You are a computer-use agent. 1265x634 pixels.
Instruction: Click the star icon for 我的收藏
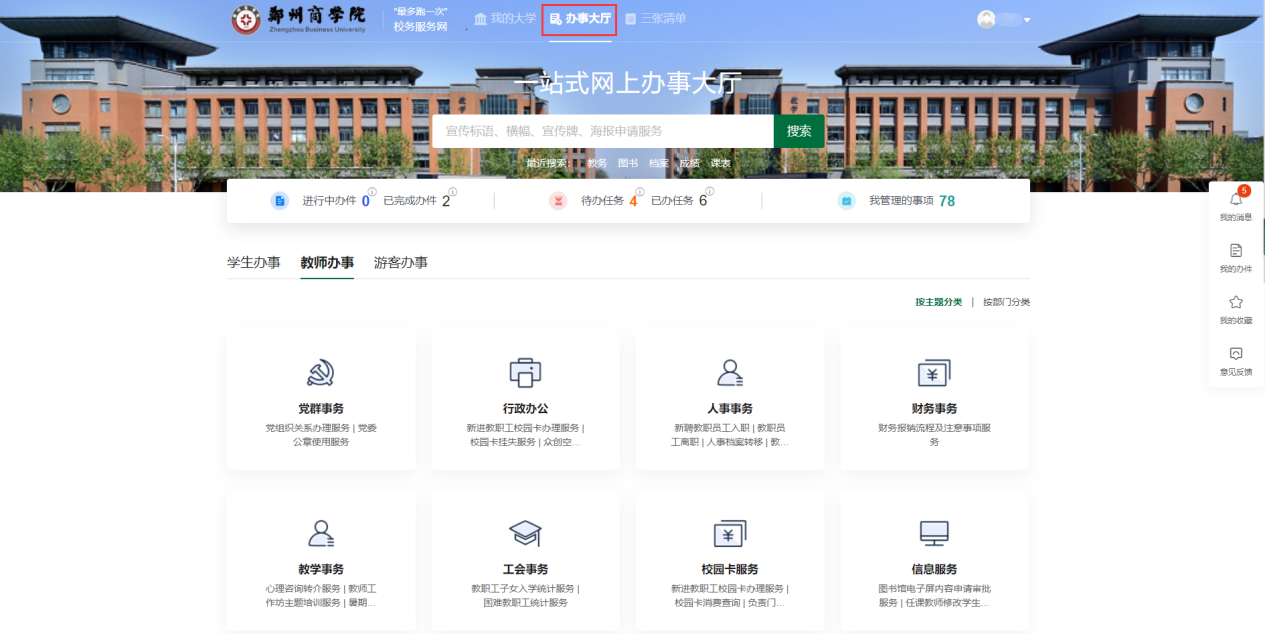[1236, 302]
